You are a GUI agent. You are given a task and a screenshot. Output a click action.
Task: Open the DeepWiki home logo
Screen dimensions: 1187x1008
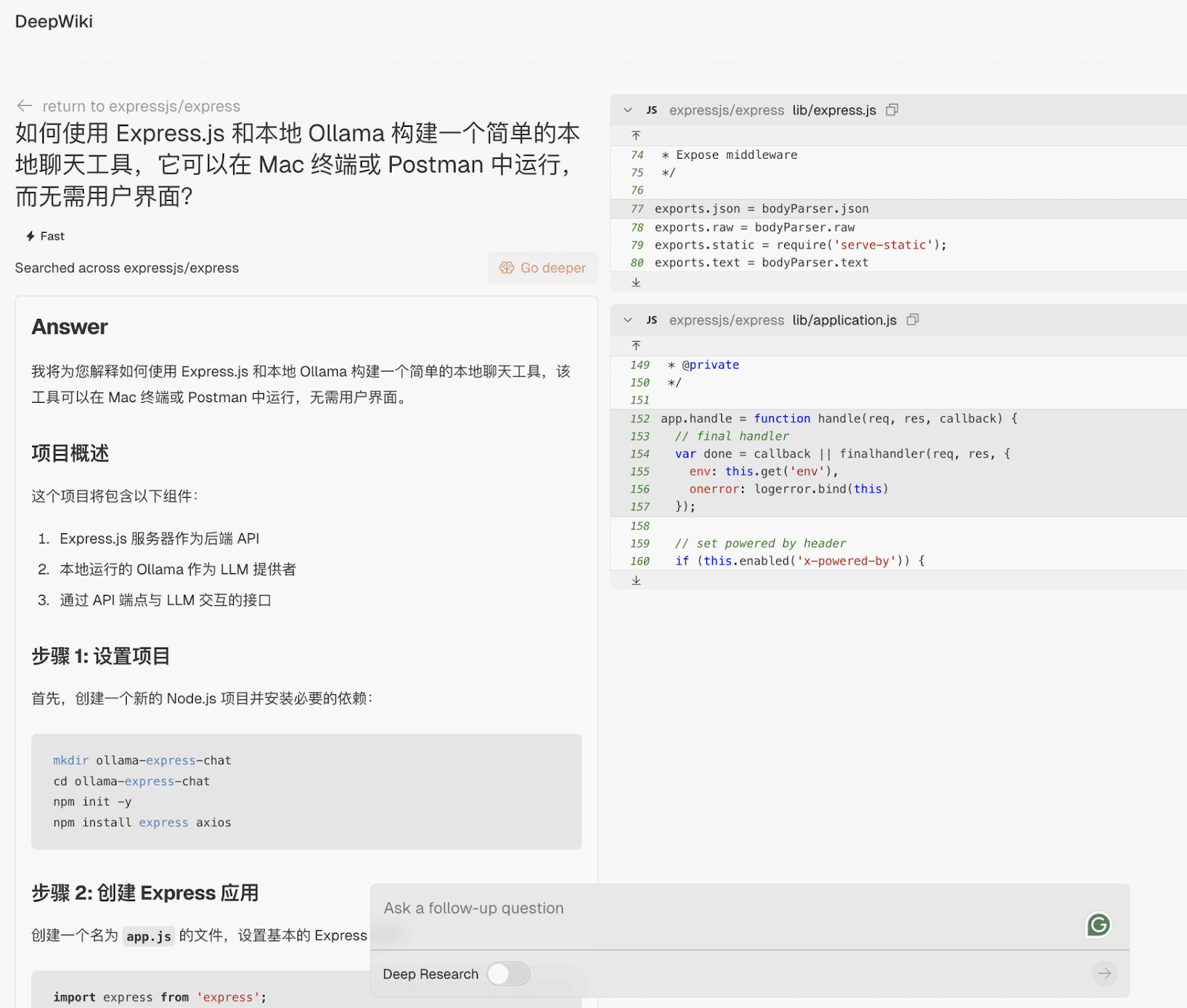(x=53, y=22)
